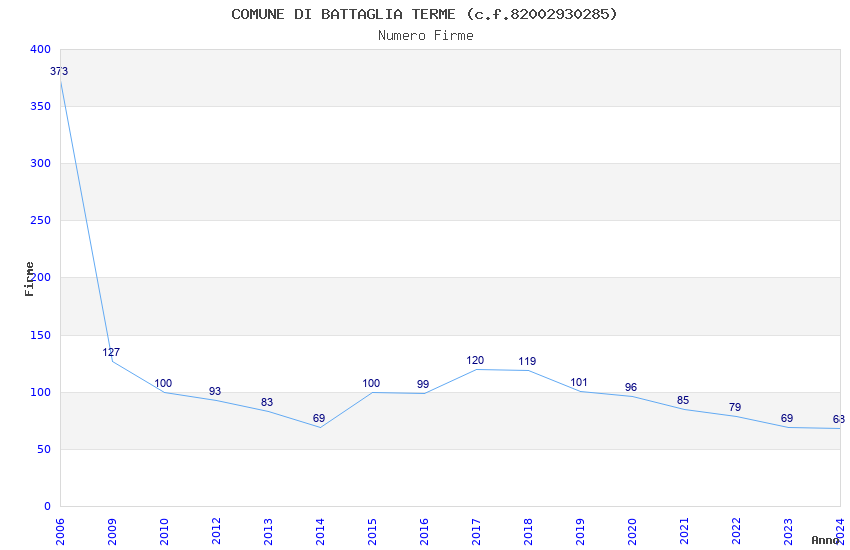850x550 pixels.
Task: Click data label 85 for 2021
Action: coord(684,400)
